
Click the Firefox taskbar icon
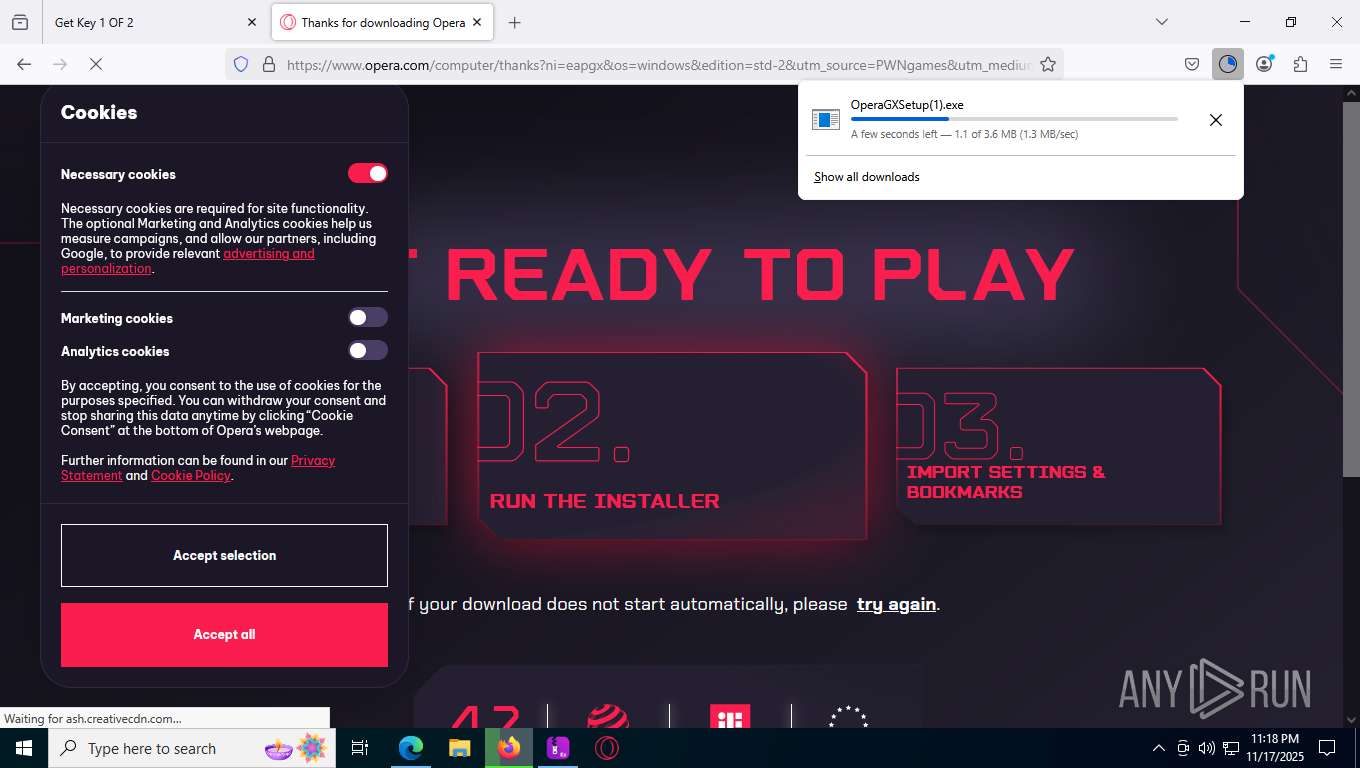[509, 748]
